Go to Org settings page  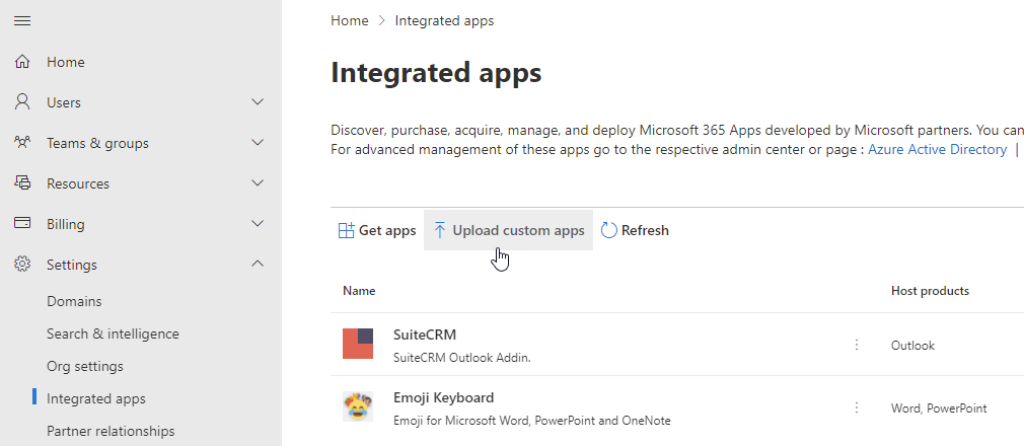85,366
